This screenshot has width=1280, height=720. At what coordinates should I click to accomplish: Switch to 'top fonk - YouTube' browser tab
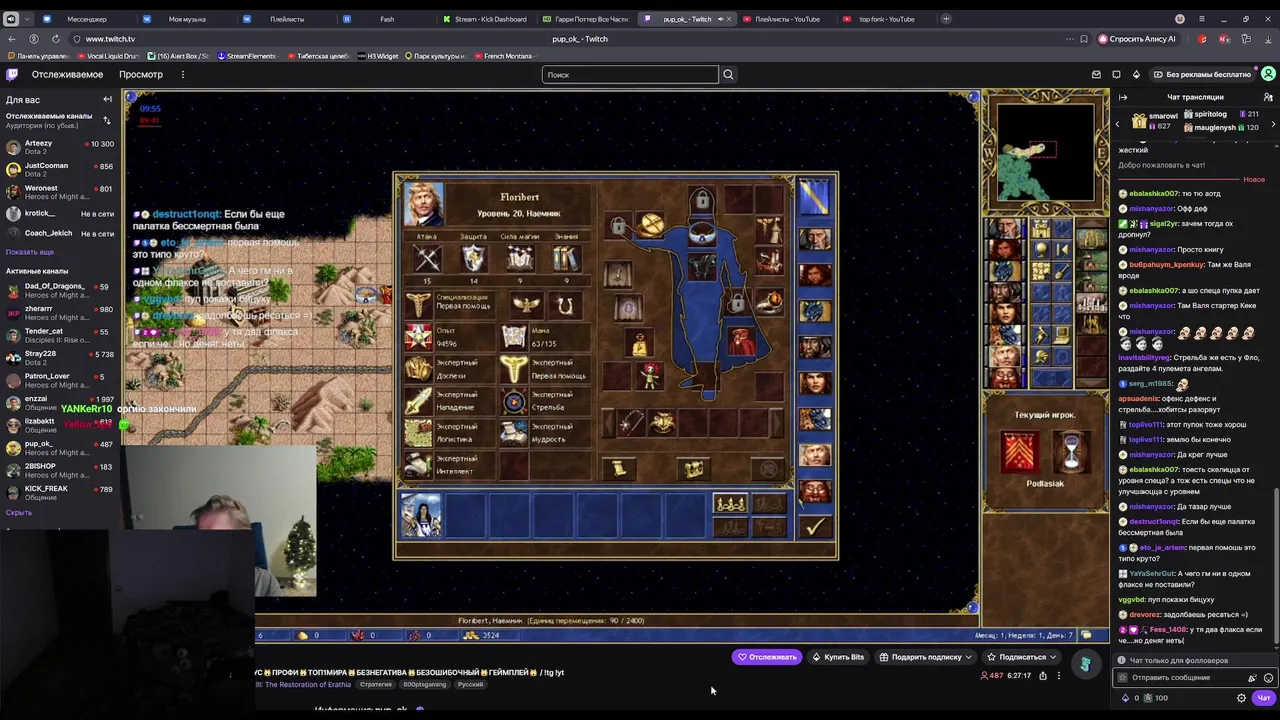[x=885, y=19]
